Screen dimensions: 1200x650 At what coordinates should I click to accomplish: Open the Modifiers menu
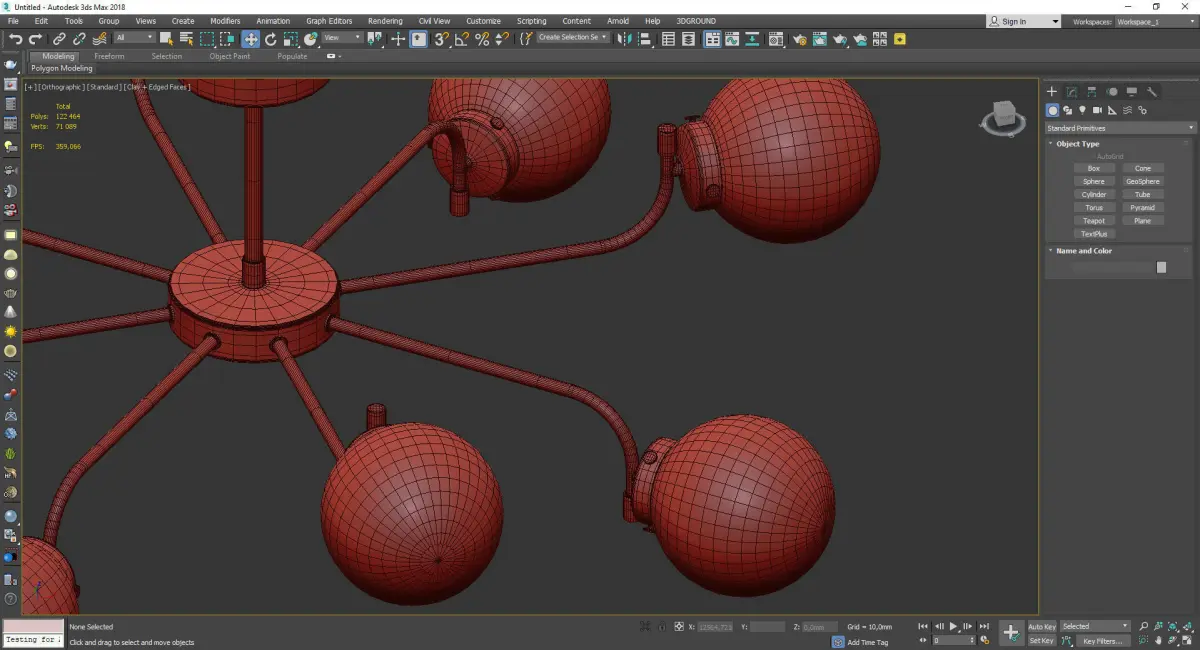click(x=225, y=21)
